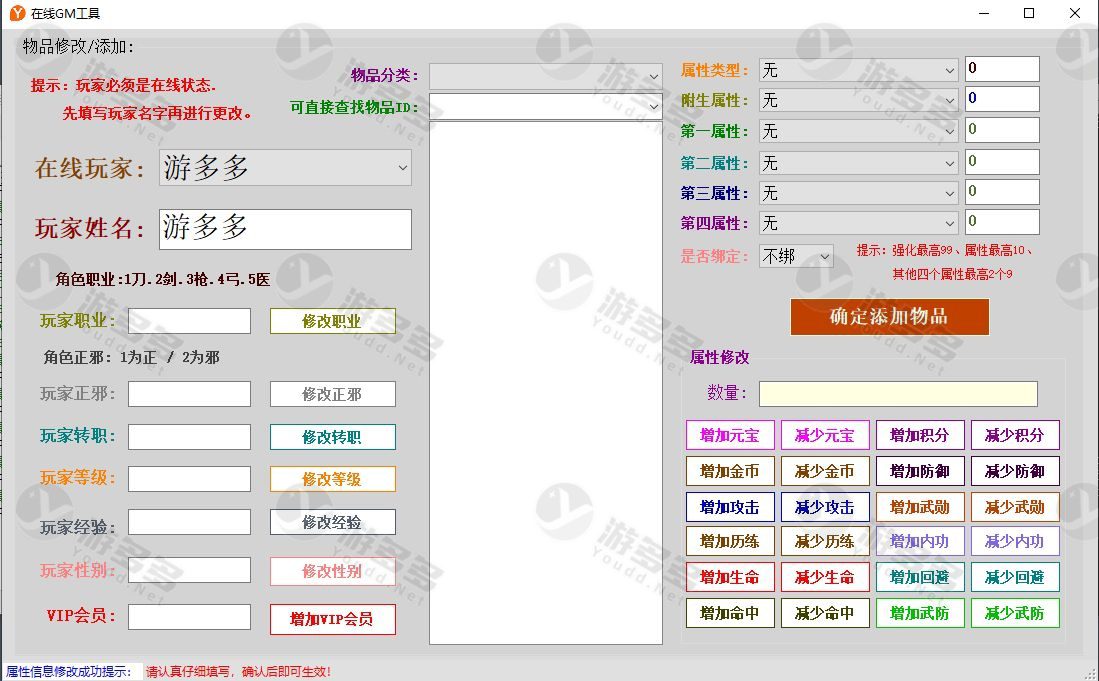Open the 在线玩家 player dropdown
The width and height of the screenshot is (1099, 681).
(x=285, y=168)
